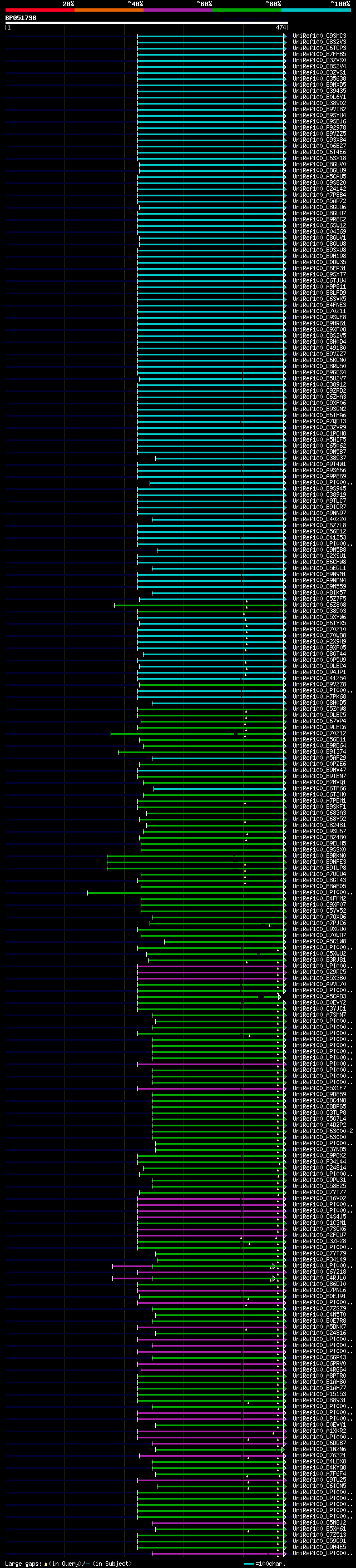Open the UniRef100_A5CAD3 hit label
The width and height of the screenshot is (356, 1568).
319,996
